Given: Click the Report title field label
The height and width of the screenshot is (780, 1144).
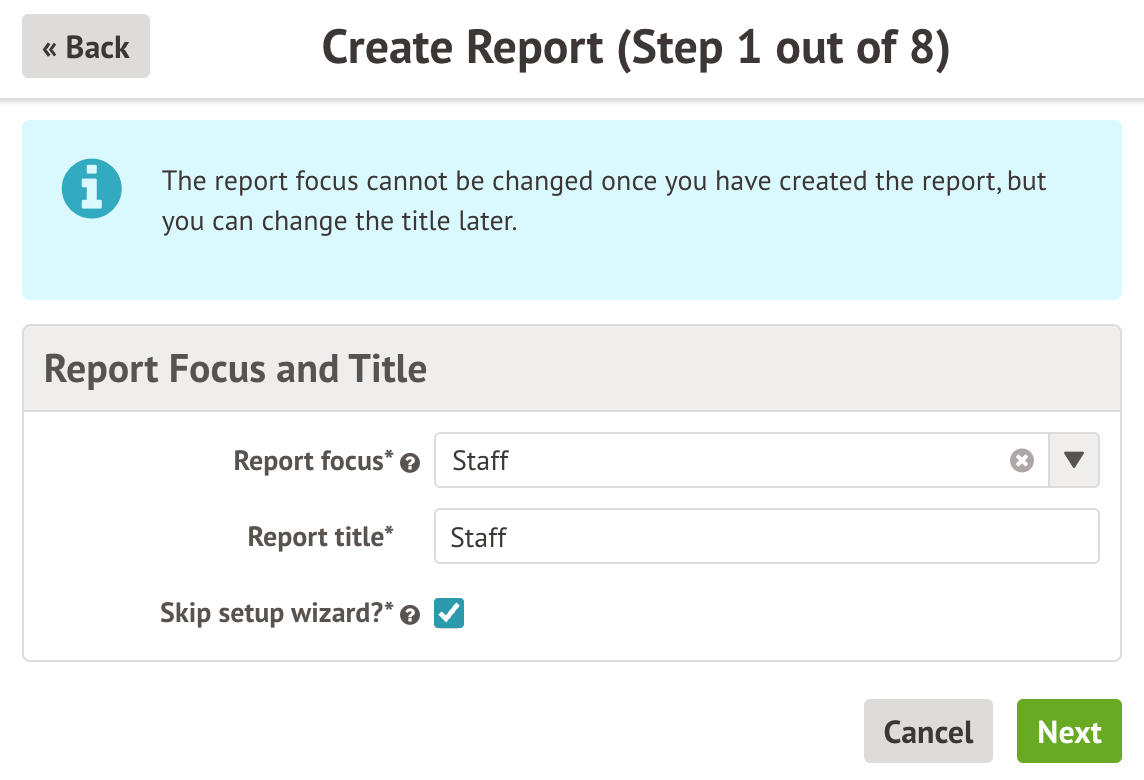Looking at the screenshot, I should click(x=315, y=537).
